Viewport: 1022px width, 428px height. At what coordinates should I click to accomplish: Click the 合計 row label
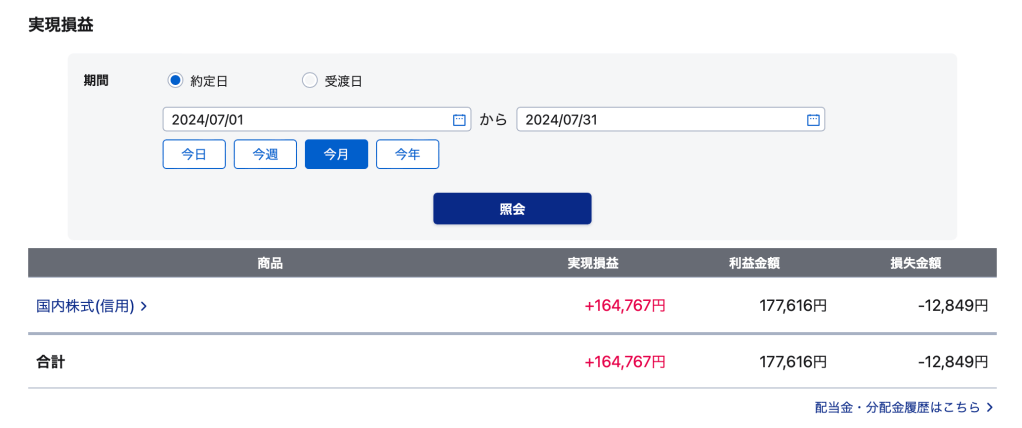click(51, 361)
